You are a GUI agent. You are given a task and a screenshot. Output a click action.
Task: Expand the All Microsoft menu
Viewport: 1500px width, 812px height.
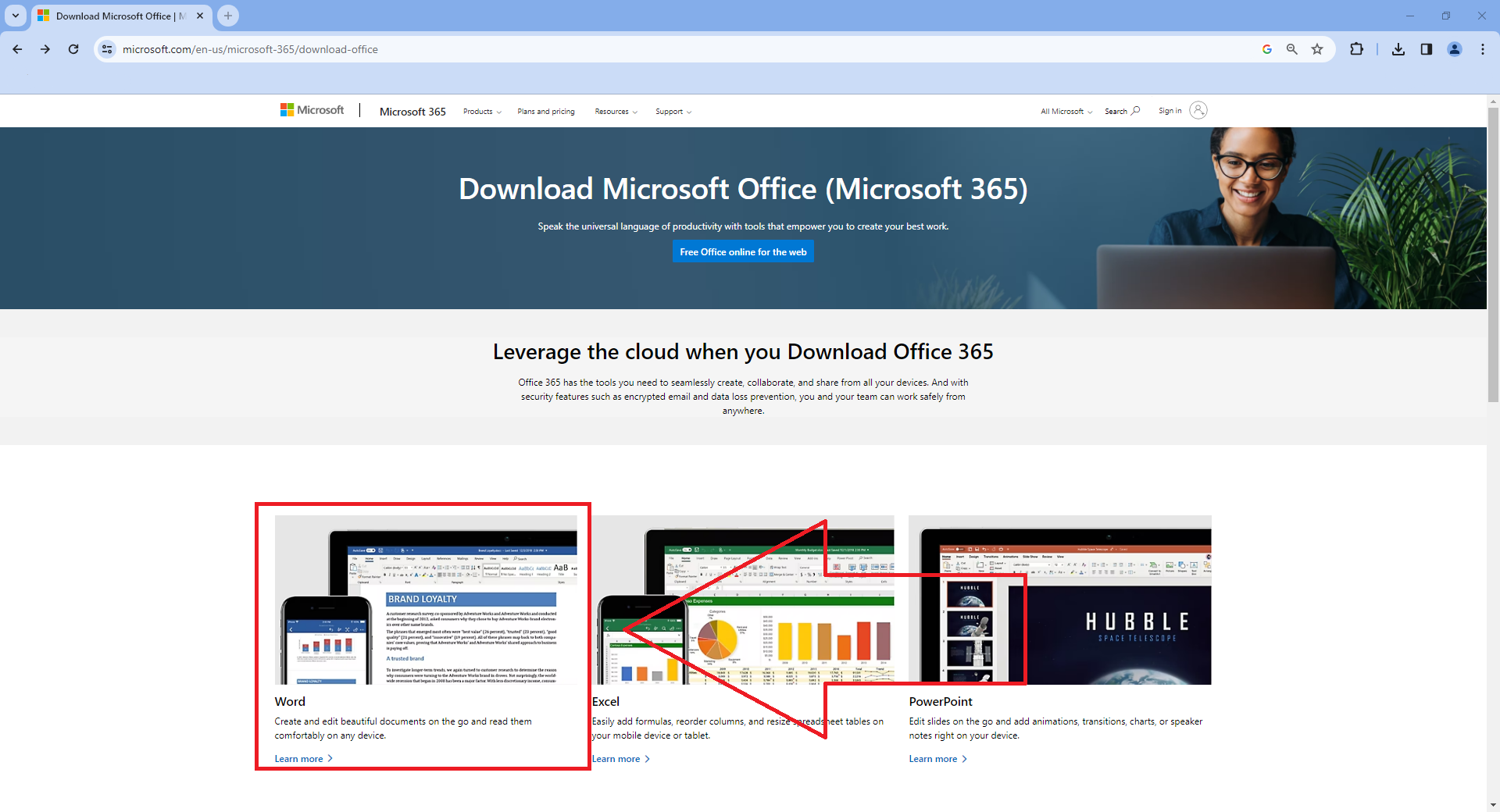[1066, 112]
